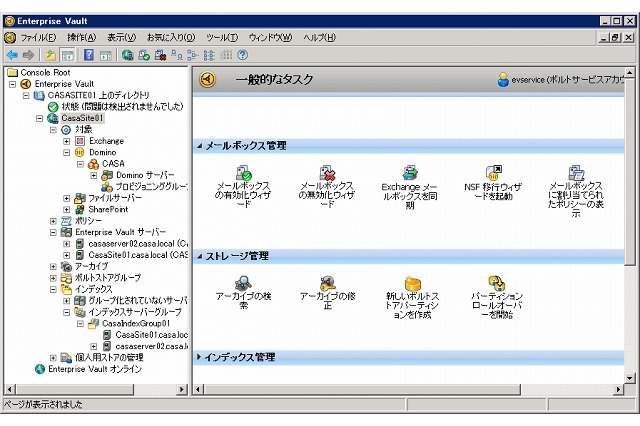
Task: Select the Exchange target node
Action: (106, 141)
